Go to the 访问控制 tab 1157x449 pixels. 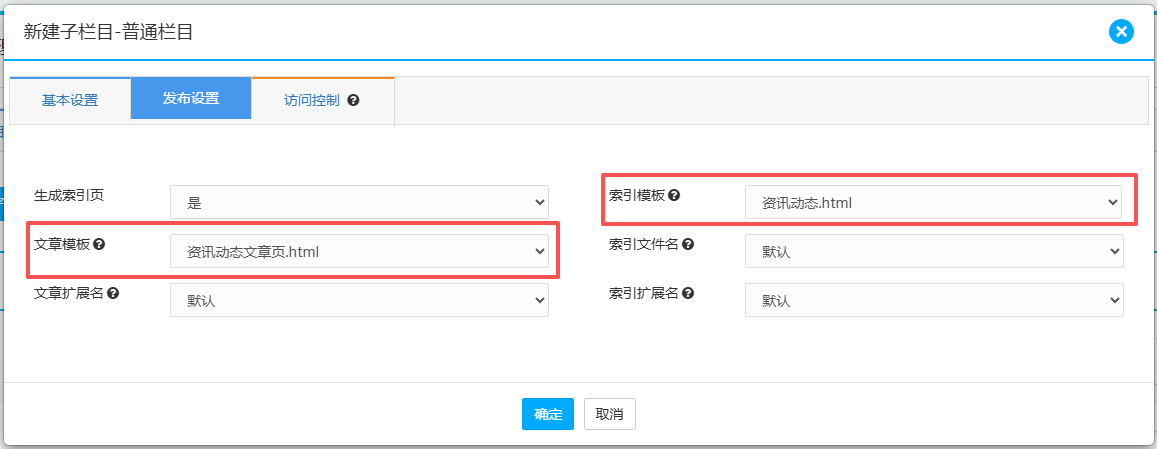[x=312, y=101]
